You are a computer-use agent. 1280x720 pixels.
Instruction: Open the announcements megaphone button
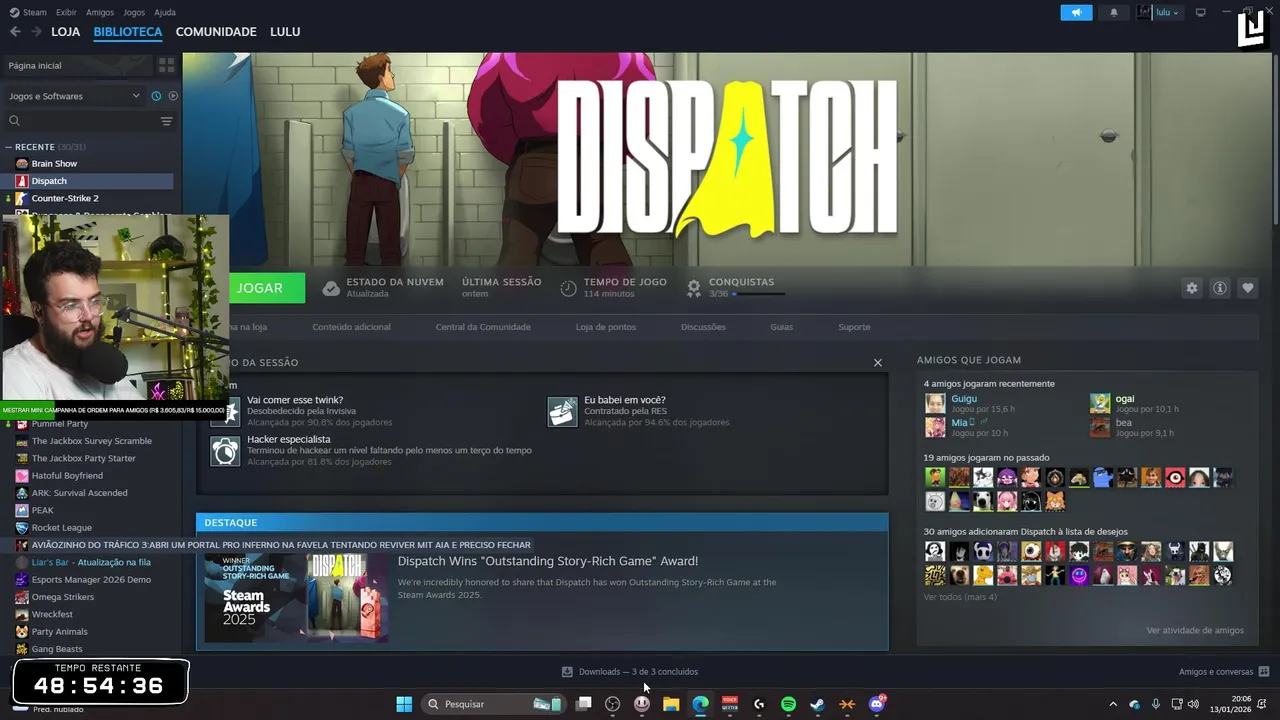(1076, 13)
